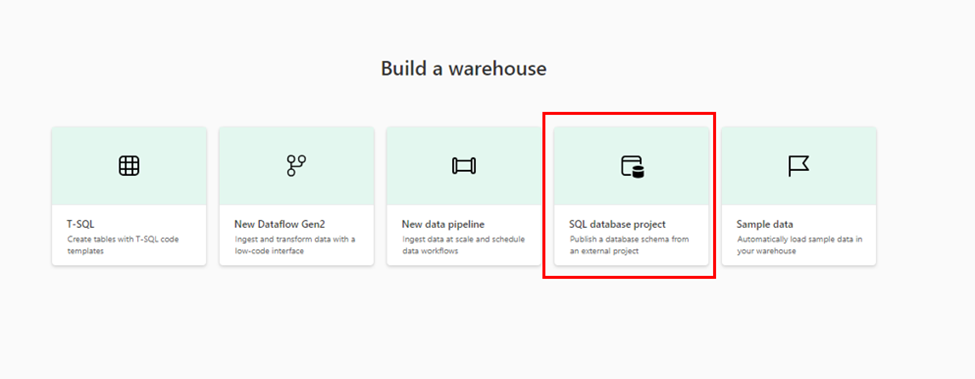Viewport: 975px width, 379px height.
Task: Click the SQL database project icon
Action: click(632, 167)
